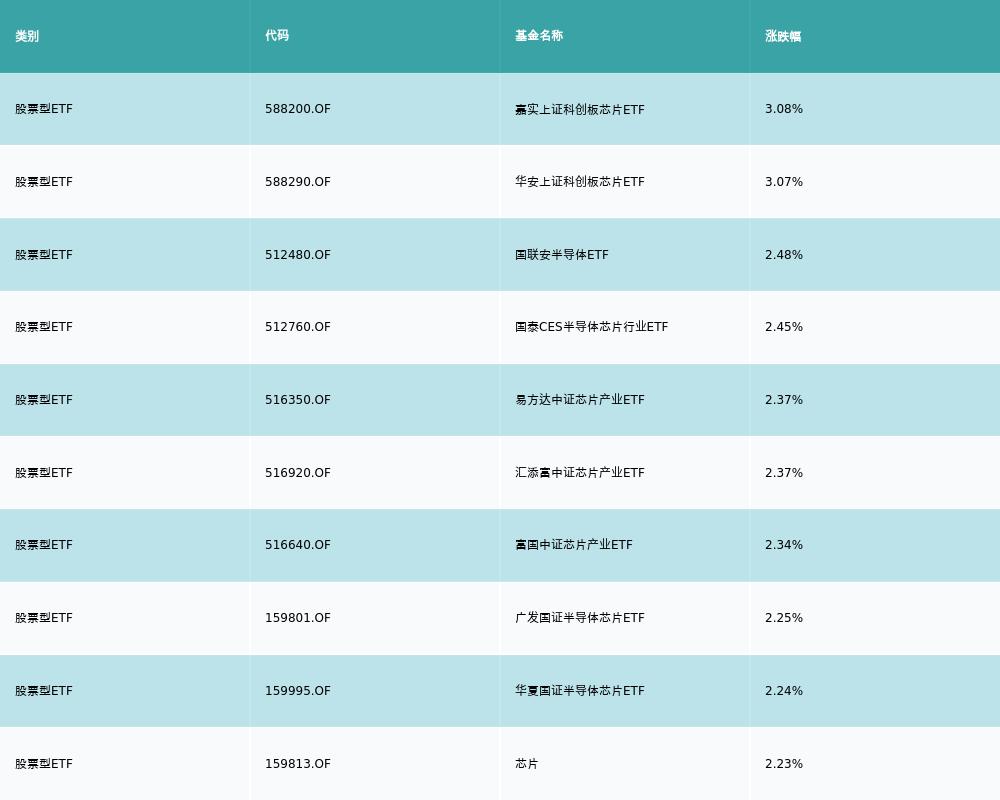
Task: Click the 2.23% change value
Action: coord(784,764)
